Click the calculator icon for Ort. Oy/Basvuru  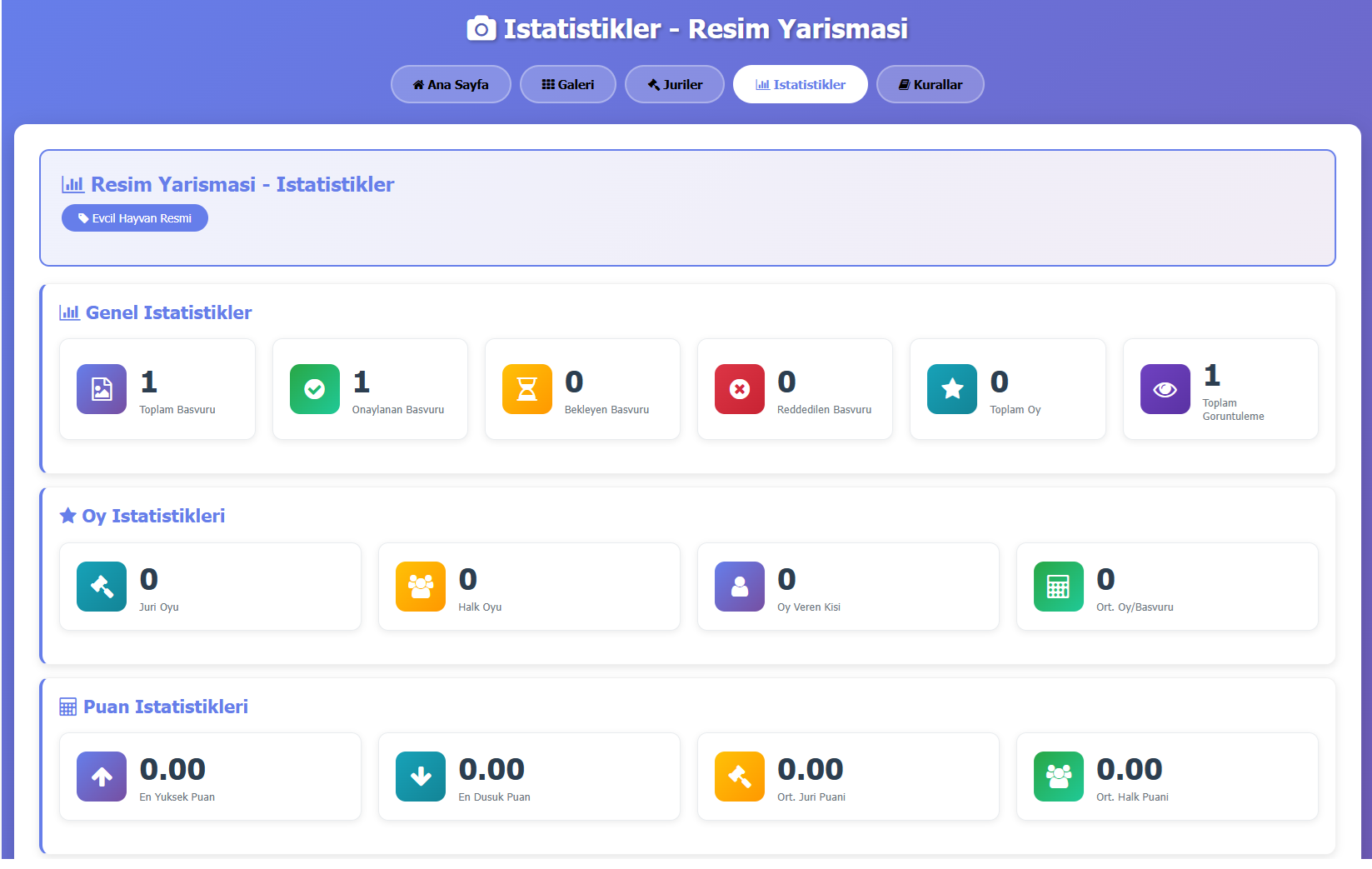(x=1059, y=587)
